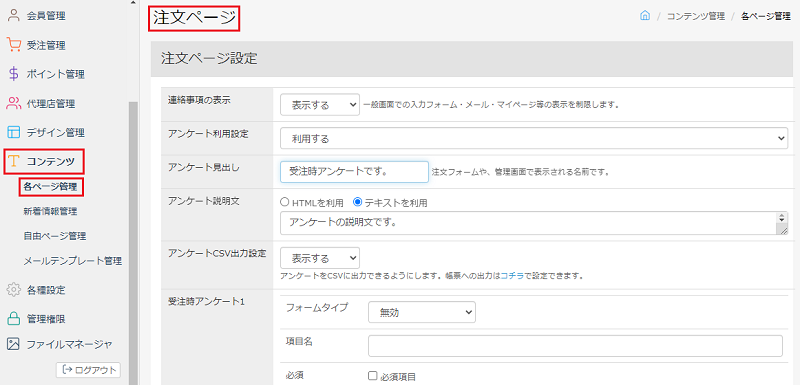
Task: Click the 注文ページ page title
Action: (194, 18)
